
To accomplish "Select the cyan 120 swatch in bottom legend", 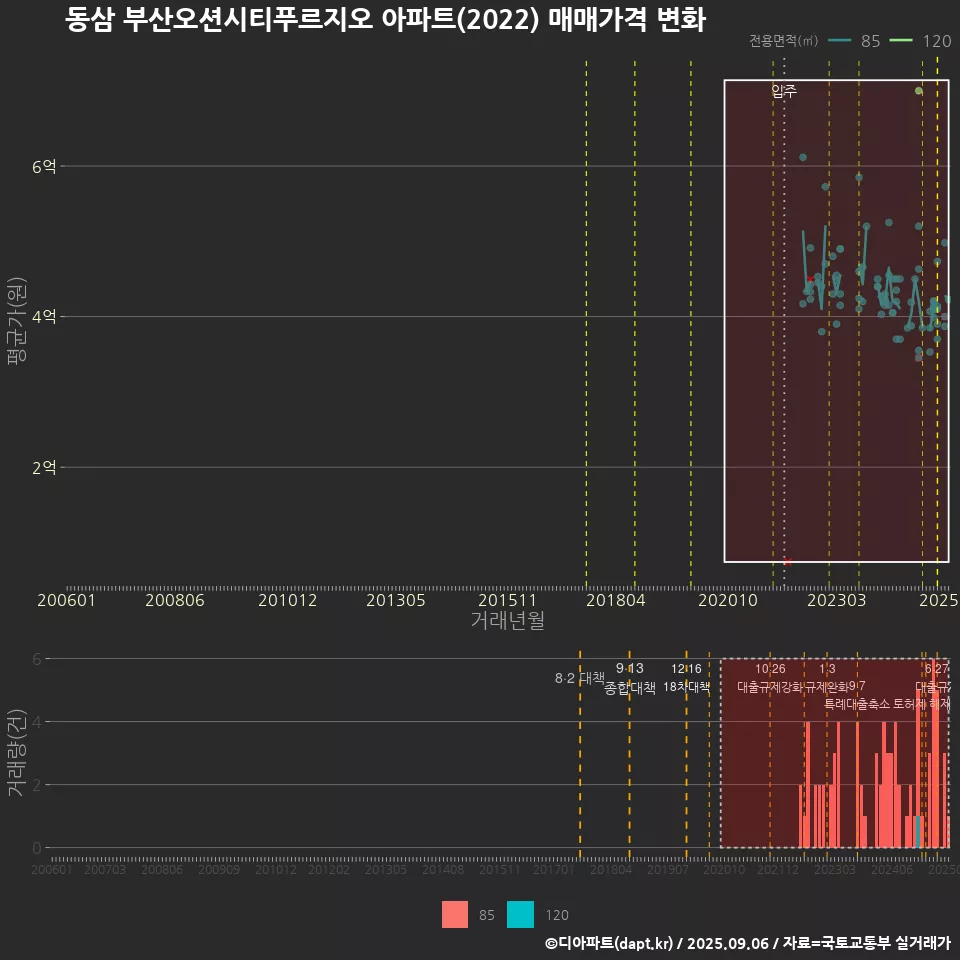I will click(520, 915).
